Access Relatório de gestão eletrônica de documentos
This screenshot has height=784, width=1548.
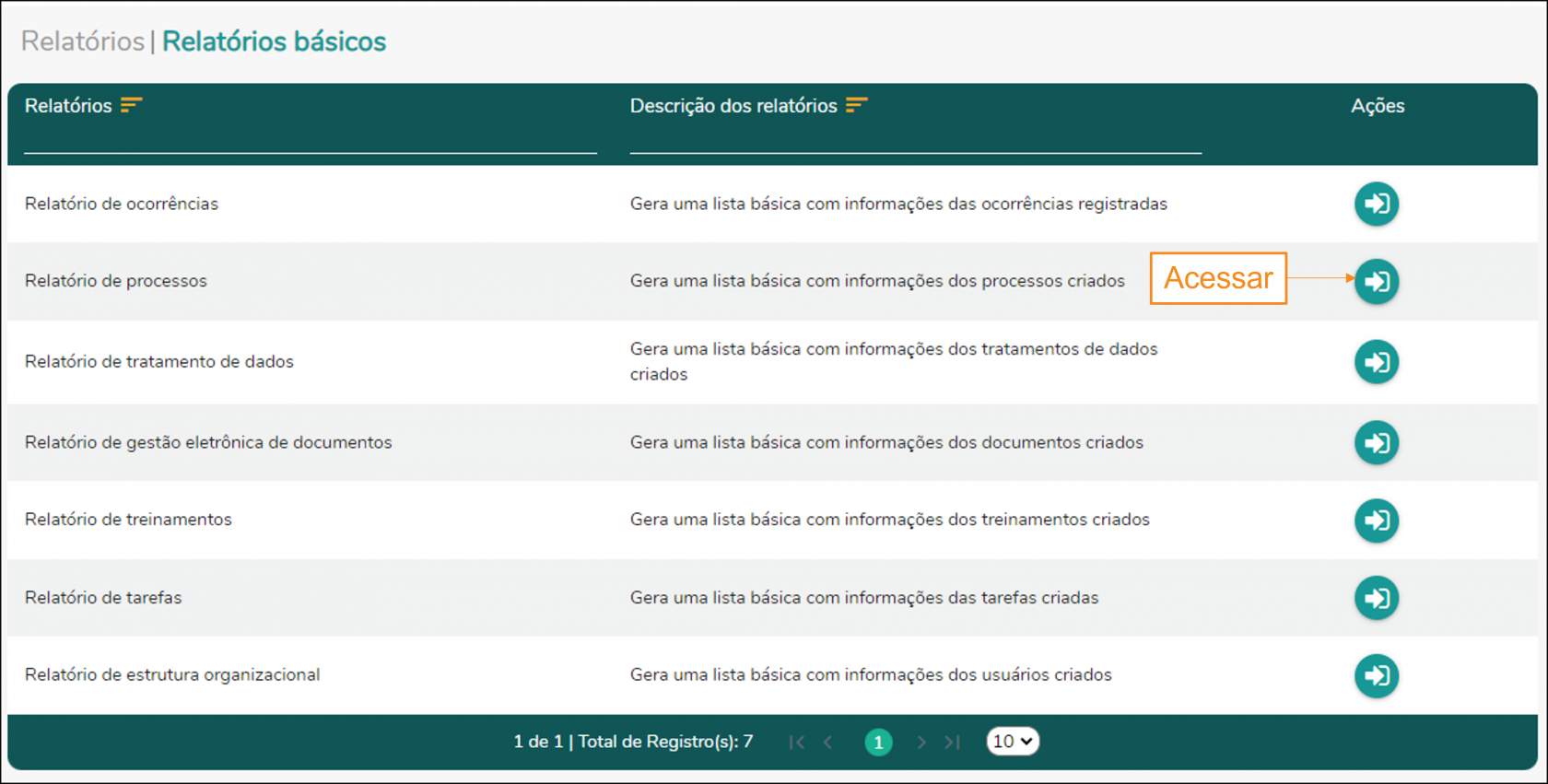pyautogui.click(x=1377, y=443)
